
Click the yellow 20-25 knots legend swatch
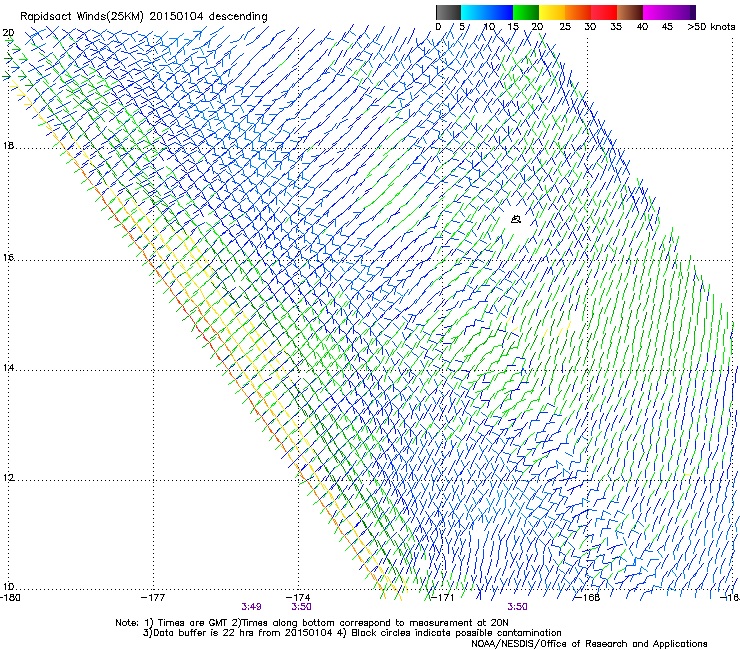(x=552, y=12)
